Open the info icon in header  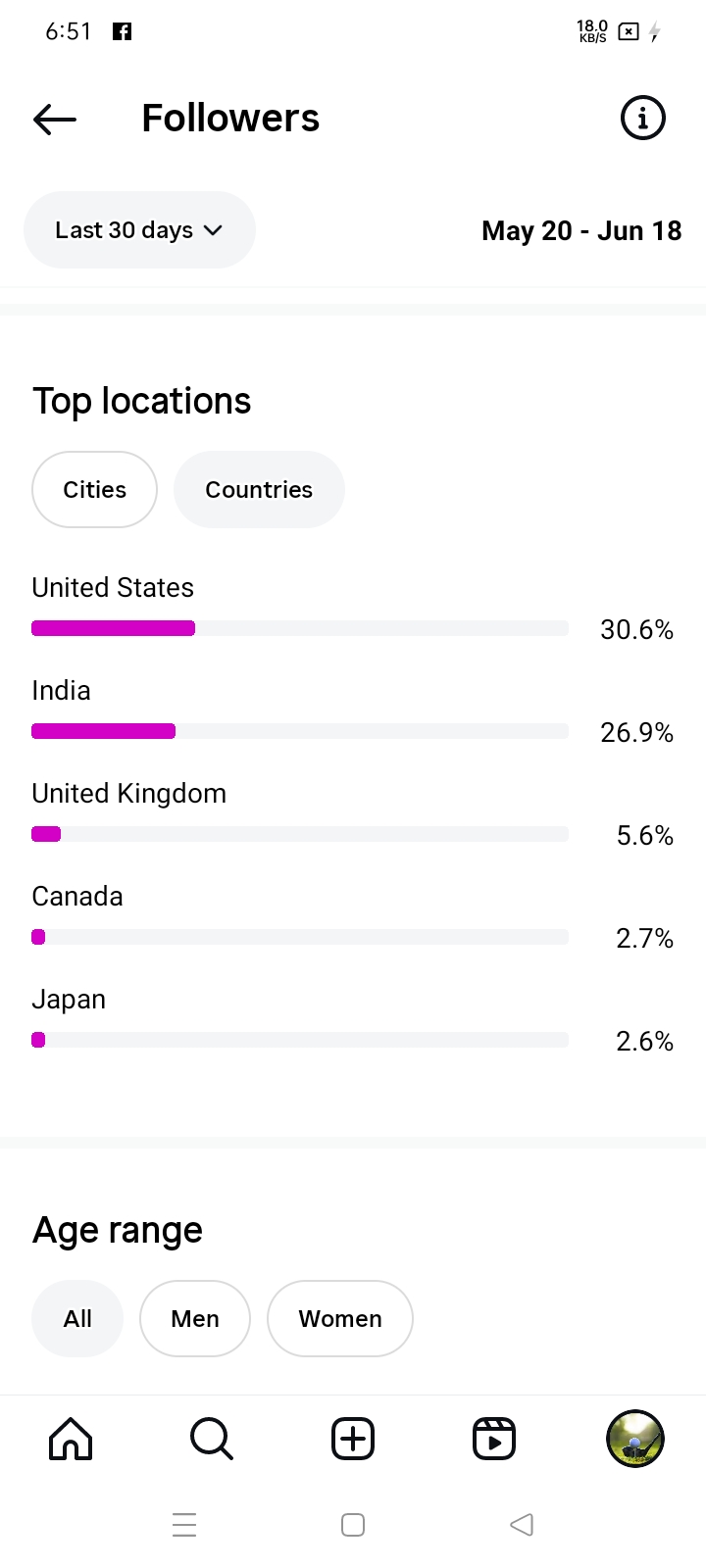(x=643, y=119)
